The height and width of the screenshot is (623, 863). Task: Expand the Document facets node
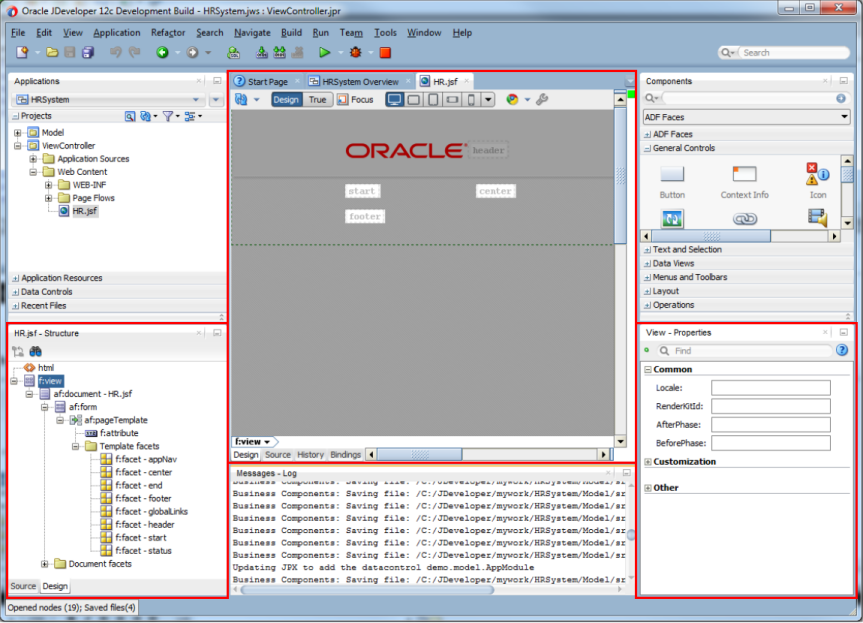pyautogui.click(x=45, y=564)
